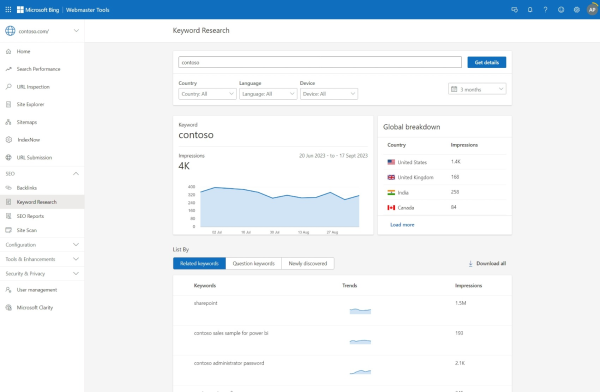Click the Keyword Research sidebar icon
This screenshot has width=600, height=392.
point(8,202)
